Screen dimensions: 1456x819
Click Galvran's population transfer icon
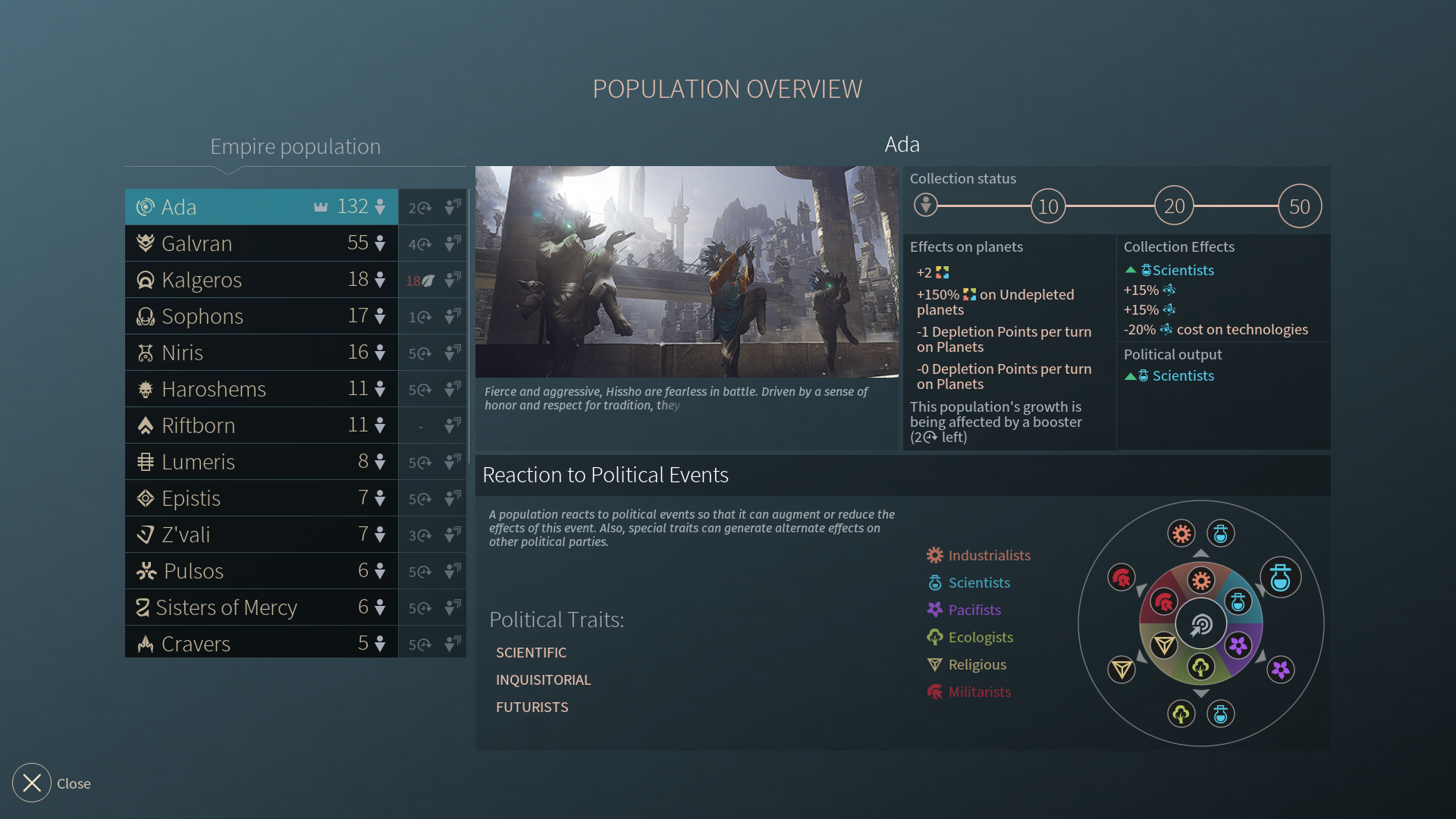[453, 243]
